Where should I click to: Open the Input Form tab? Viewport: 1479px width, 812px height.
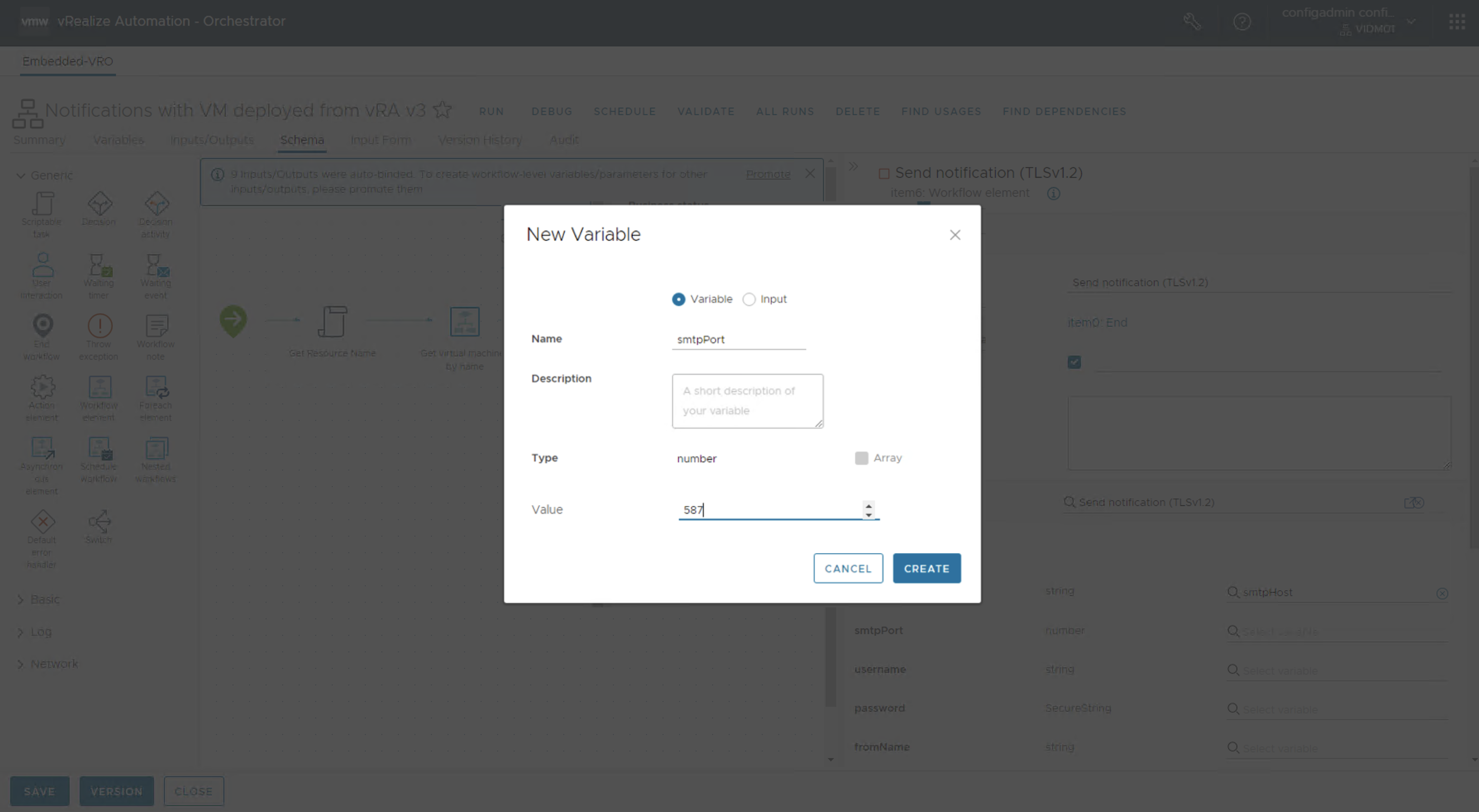coord(381,140)
